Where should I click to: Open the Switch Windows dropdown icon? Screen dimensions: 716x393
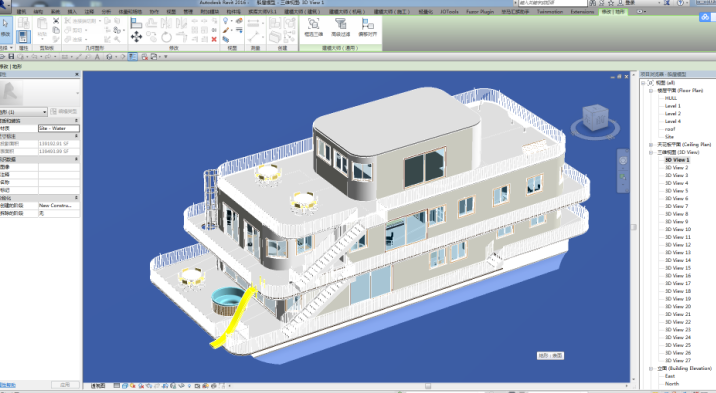pos(154,57)
